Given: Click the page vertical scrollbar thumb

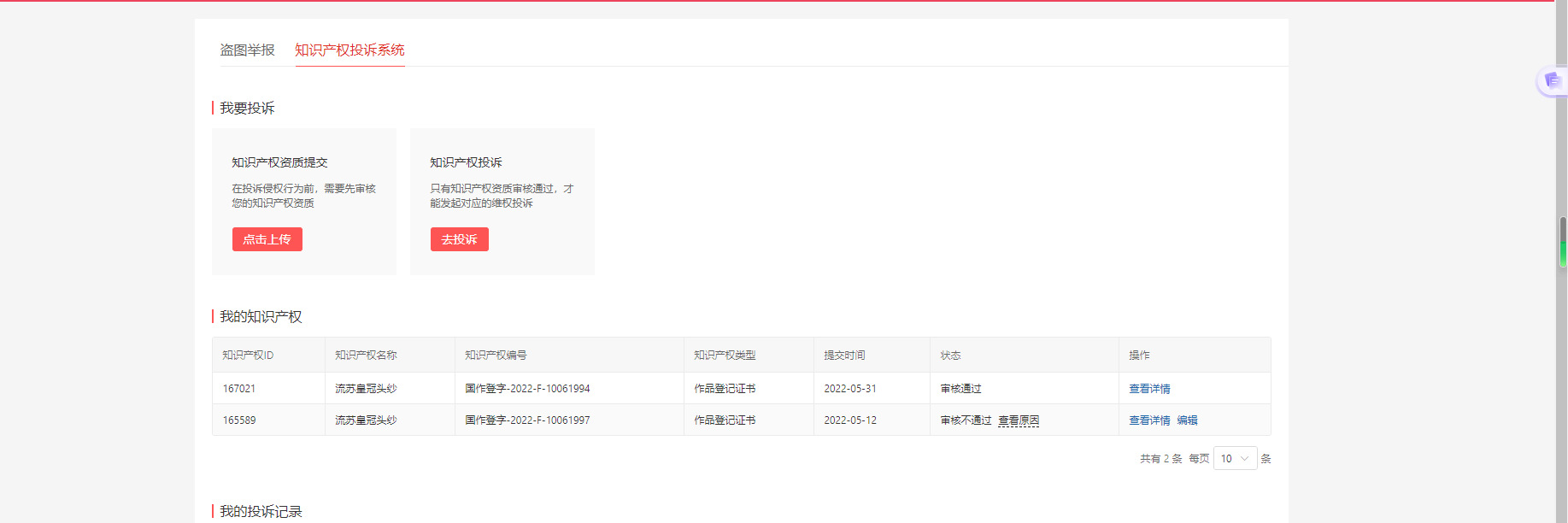Looking at the screenshot, I should click(1562, 244).
